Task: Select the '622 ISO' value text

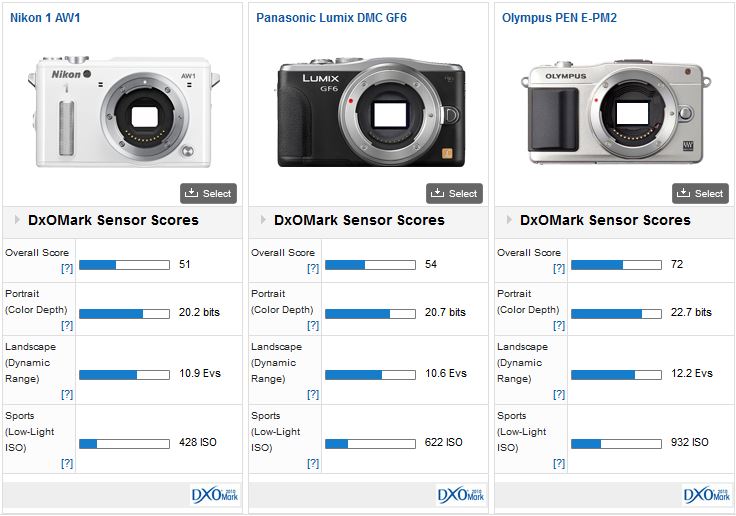Action: point(444,442)
